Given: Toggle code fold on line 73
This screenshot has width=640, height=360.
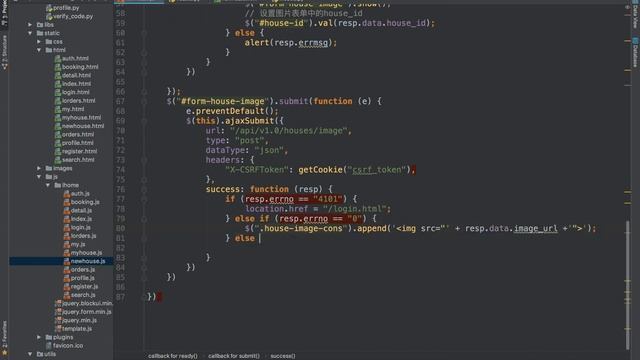Looking at the screenshot, I should (x=144, y=160).
